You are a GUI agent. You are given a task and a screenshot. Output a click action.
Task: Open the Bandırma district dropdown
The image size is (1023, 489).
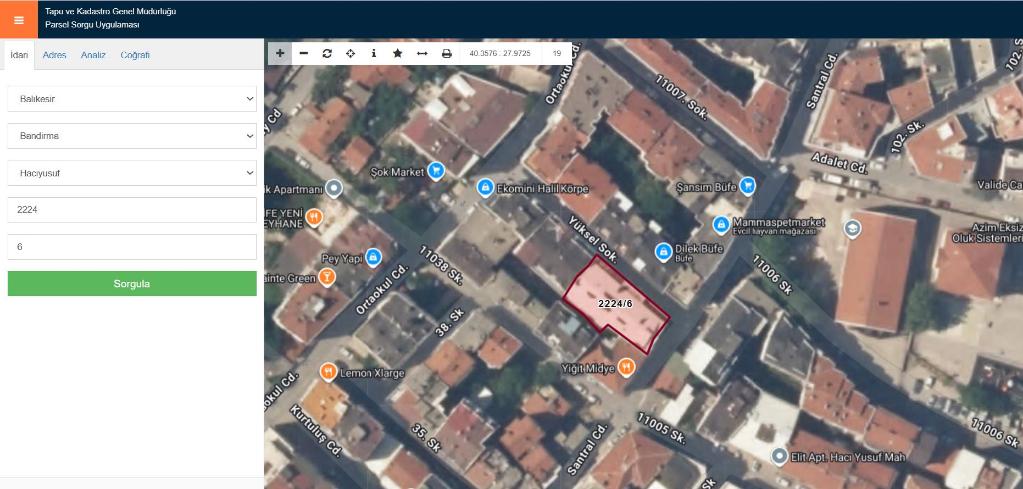point(132,136)
